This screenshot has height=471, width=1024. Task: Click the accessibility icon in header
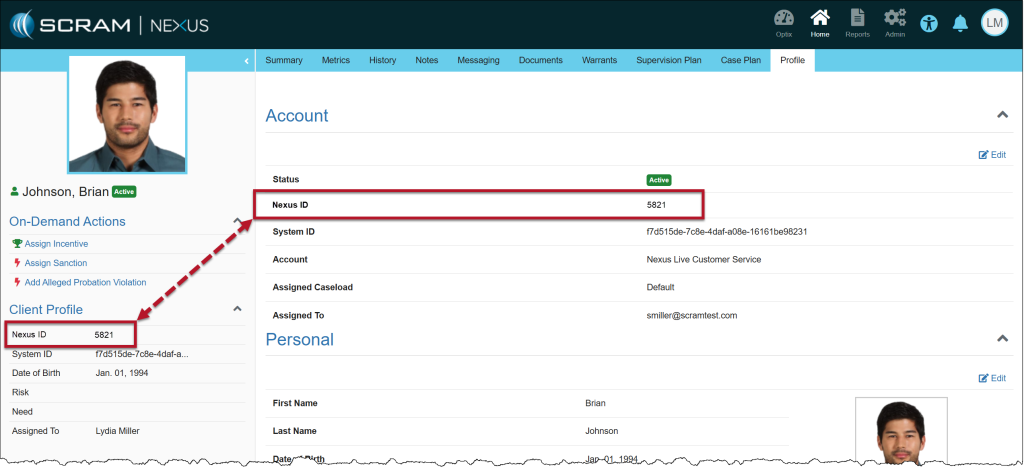click(930, 23)
